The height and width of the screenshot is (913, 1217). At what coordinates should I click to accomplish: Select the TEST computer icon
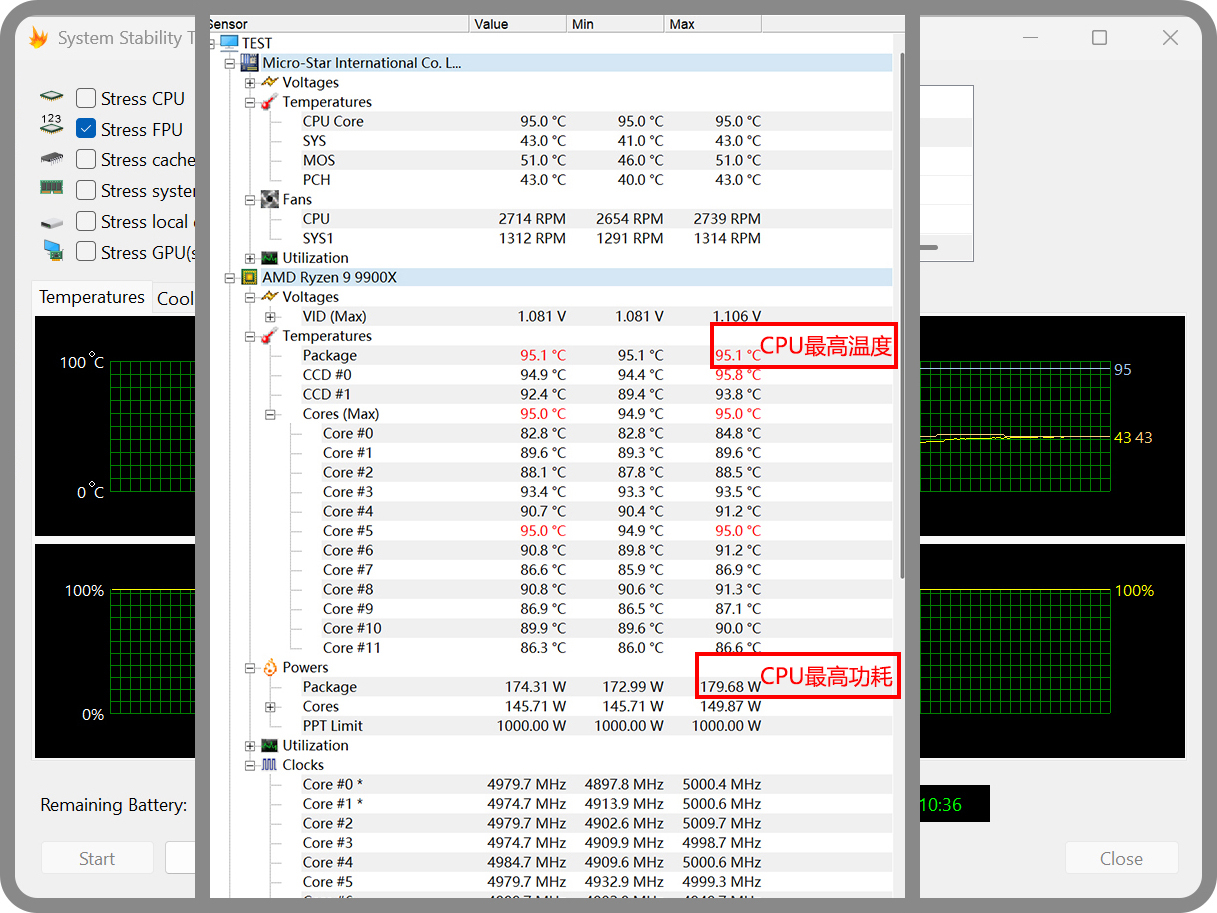(x=229, y=43)
